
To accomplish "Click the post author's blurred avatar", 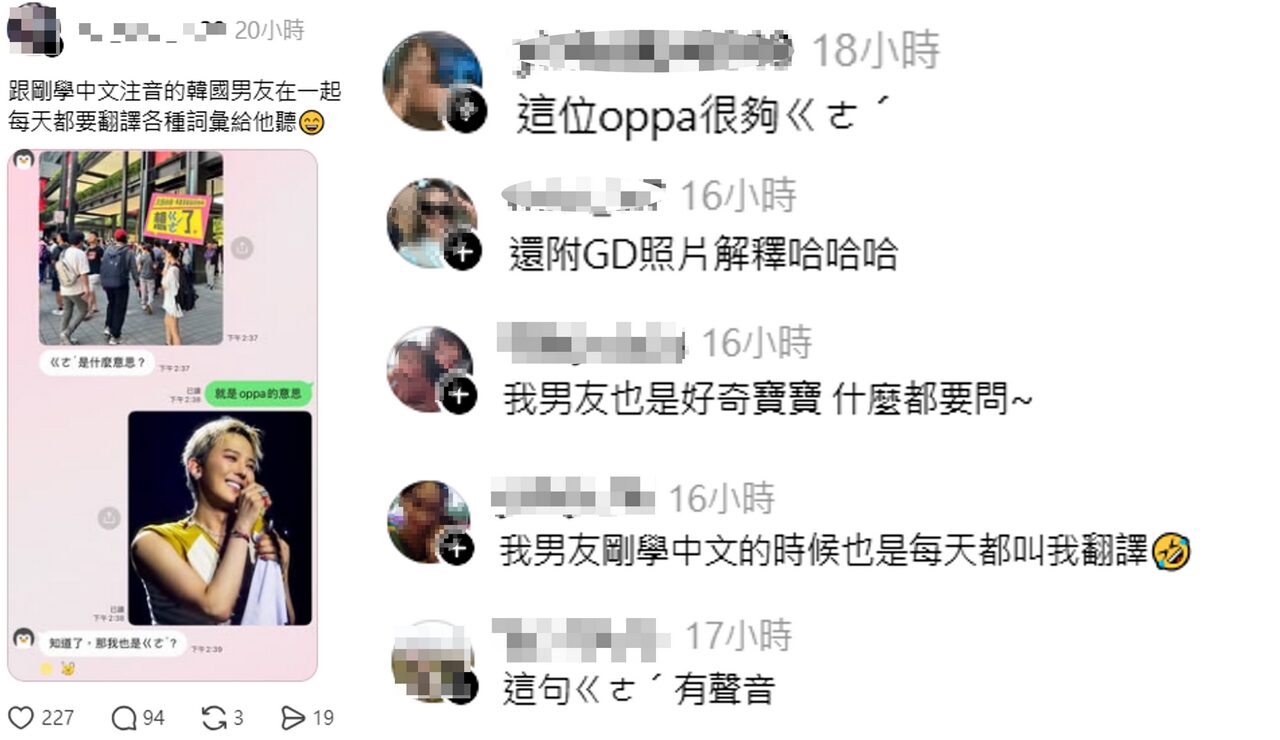I will point(33,28).
